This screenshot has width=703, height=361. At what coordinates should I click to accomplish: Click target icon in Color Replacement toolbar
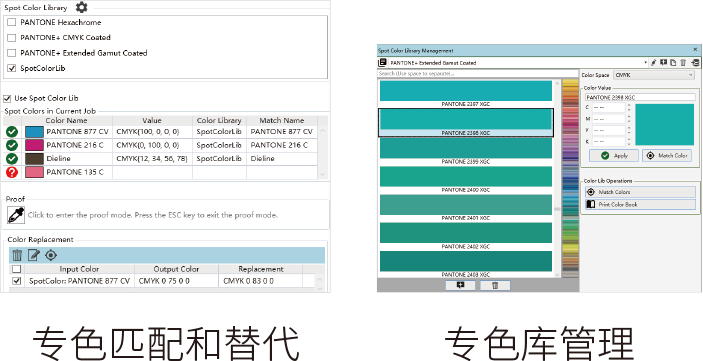51,255
